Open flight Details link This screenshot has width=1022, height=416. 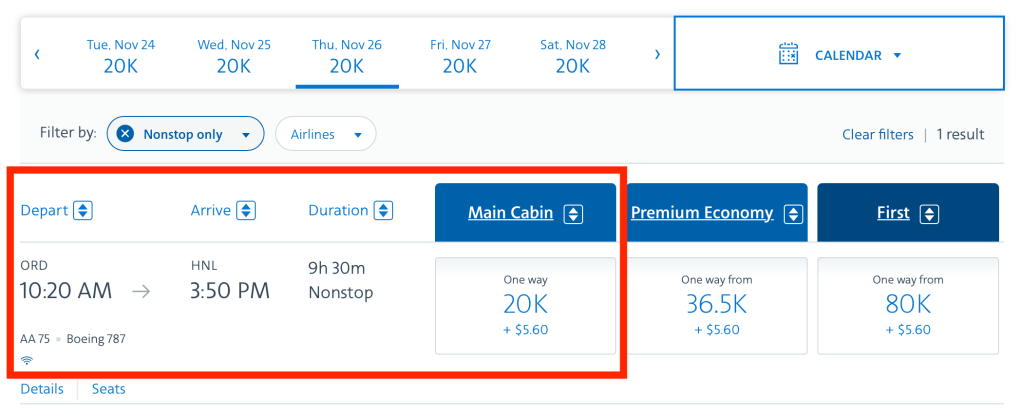(x=42, y=389)
